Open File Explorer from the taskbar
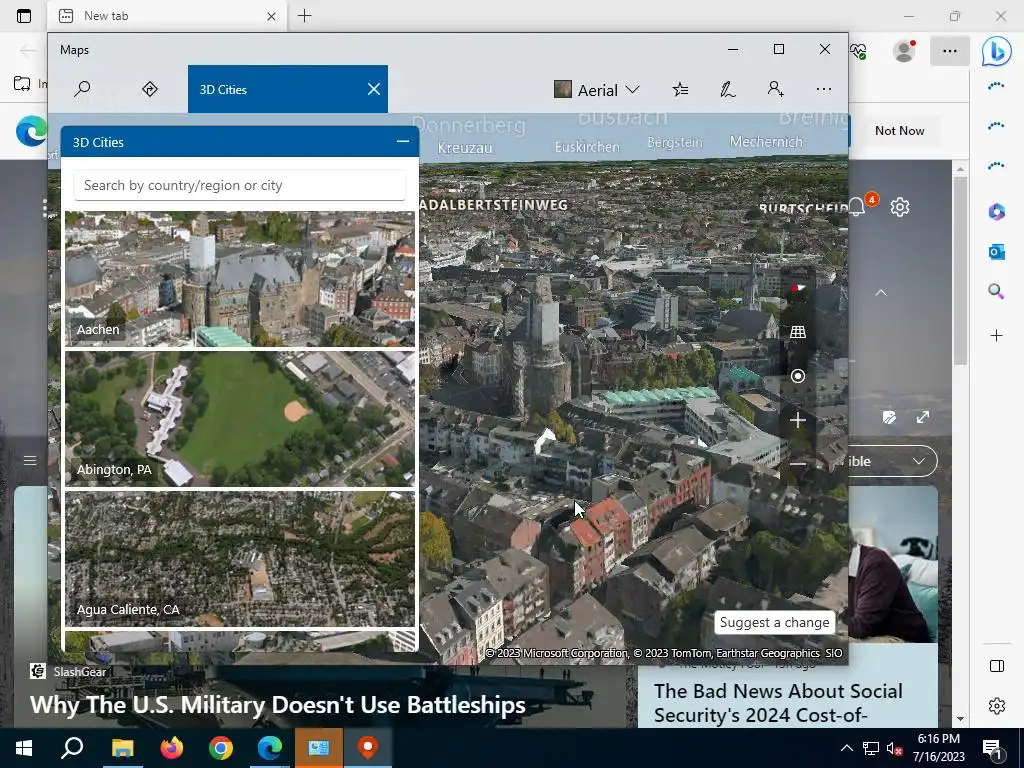 pyautogui.click(x=122, y=748)
